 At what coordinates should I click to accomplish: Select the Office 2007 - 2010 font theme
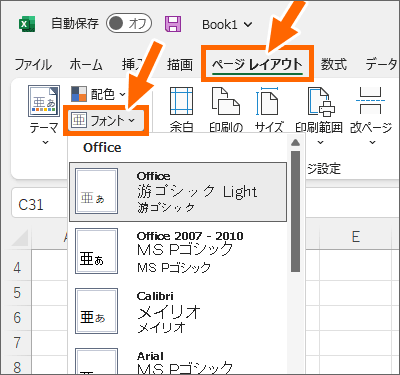pos(178,251)
